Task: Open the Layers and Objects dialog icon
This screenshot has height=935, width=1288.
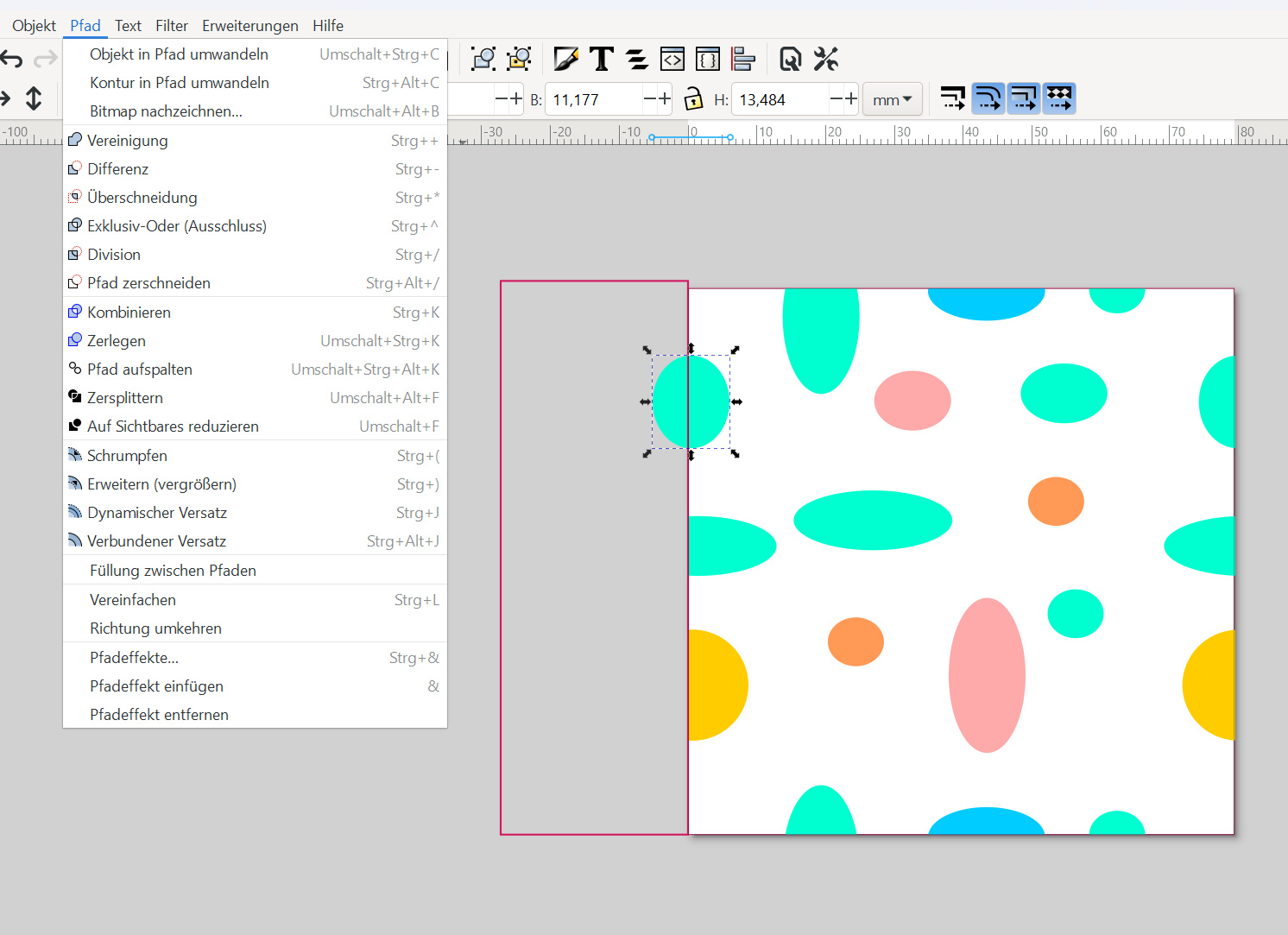Action: (x=637, y=59)
